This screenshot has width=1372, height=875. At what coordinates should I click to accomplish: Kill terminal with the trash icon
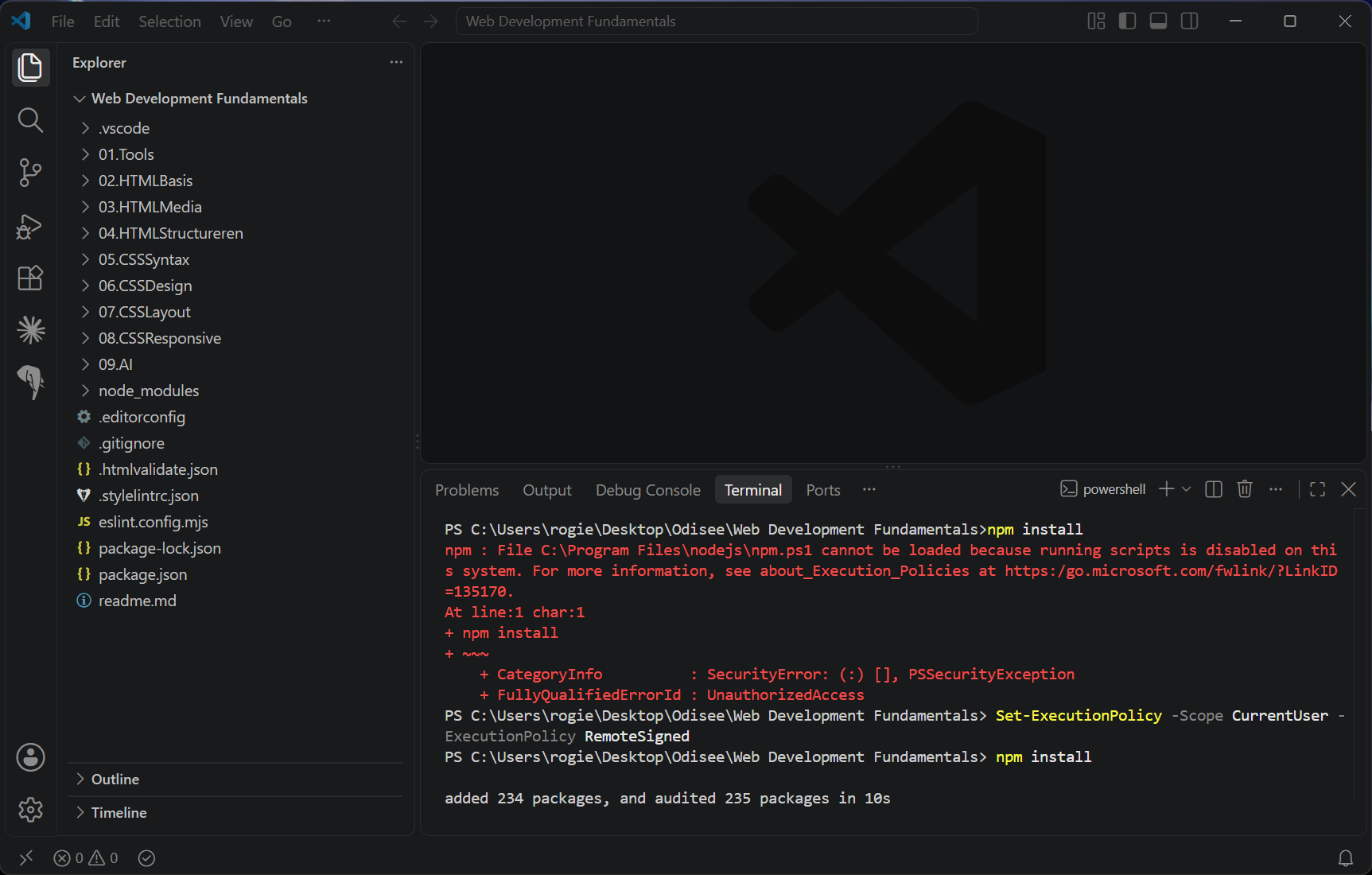coord(1245,489)
